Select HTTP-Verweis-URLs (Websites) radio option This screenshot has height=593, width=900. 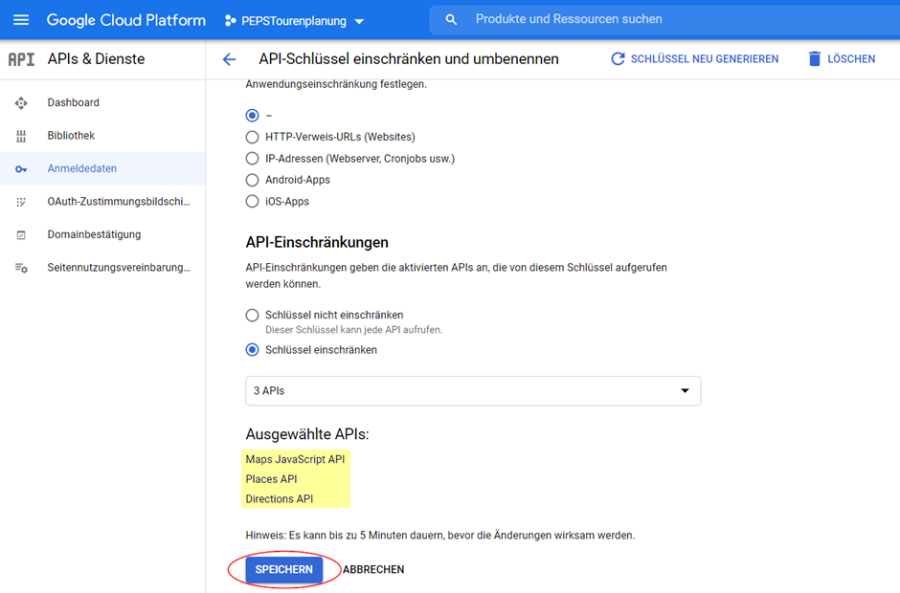point(252,137)
